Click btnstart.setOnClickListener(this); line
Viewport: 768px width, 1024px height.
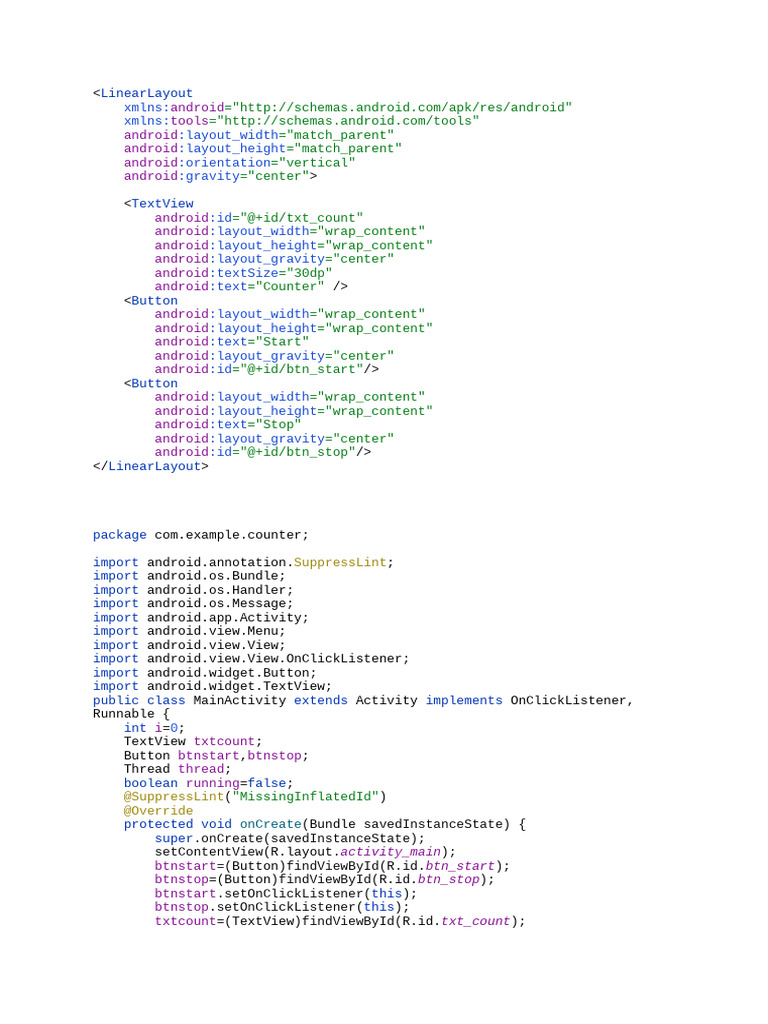click(x=286, y=894)
